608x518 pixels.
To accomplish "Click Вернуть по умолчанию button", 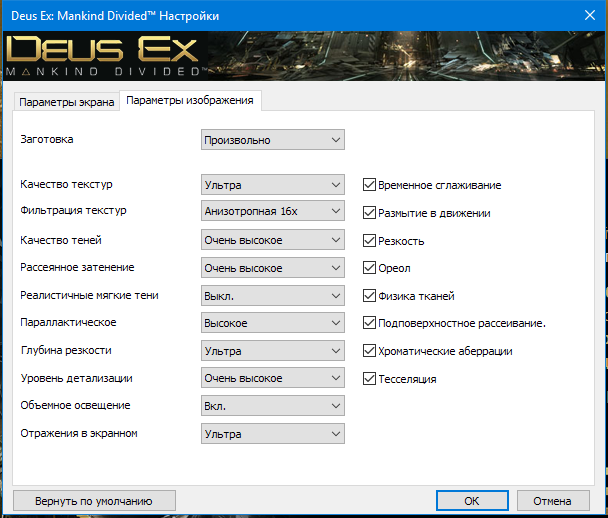I will click(94, 501).
